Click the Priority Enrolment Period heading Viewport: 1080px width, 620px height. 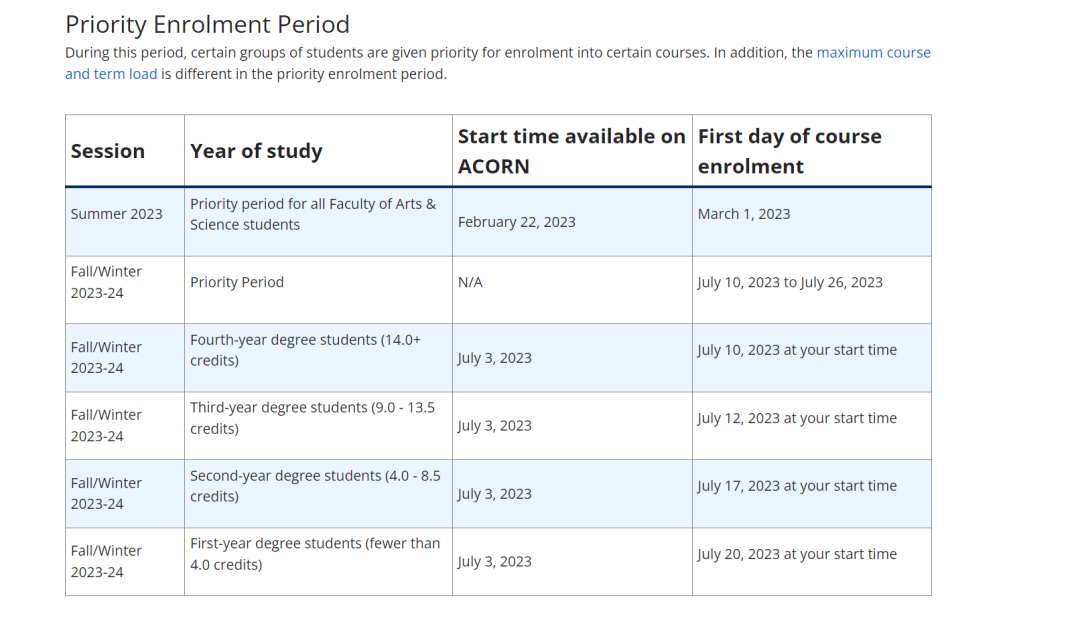tap(207, 24)
